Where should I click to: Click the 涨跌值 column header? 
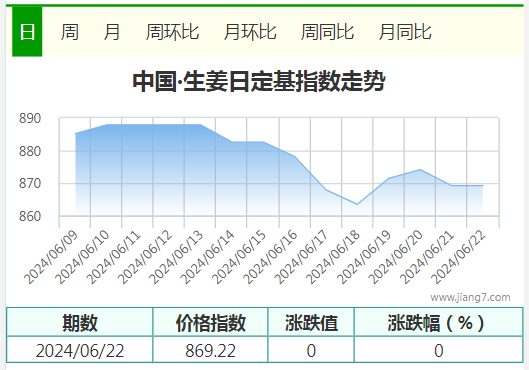tap(311, 322)
